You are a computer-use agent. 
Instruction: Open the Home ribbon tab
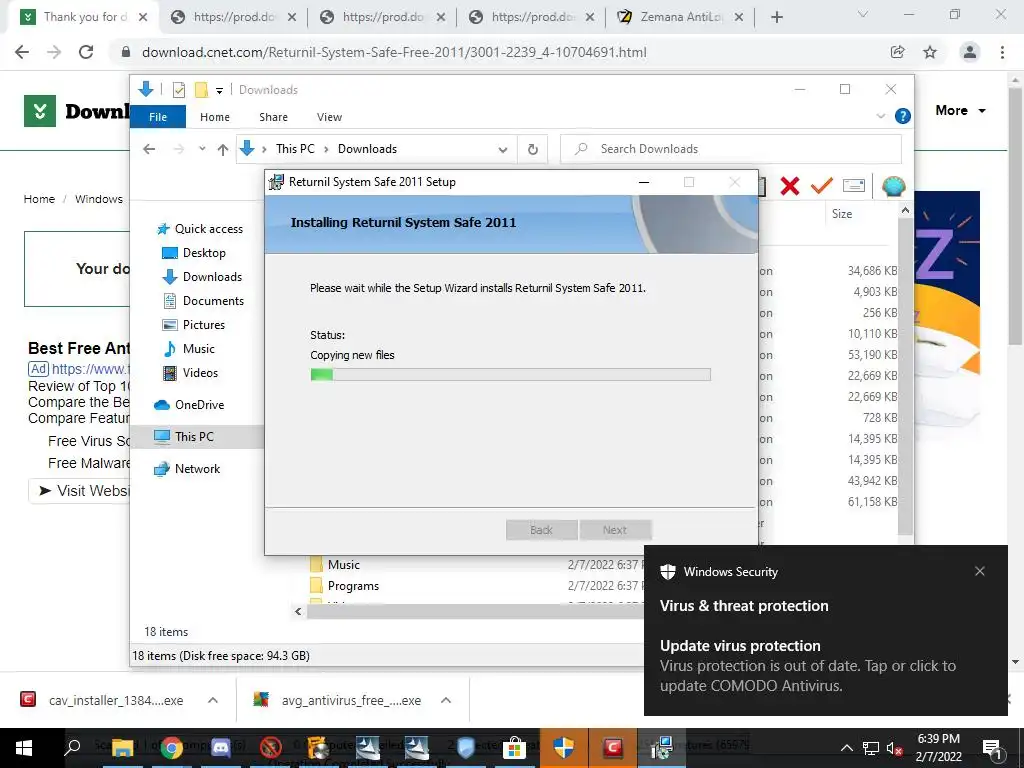click(x=215, y=117)
